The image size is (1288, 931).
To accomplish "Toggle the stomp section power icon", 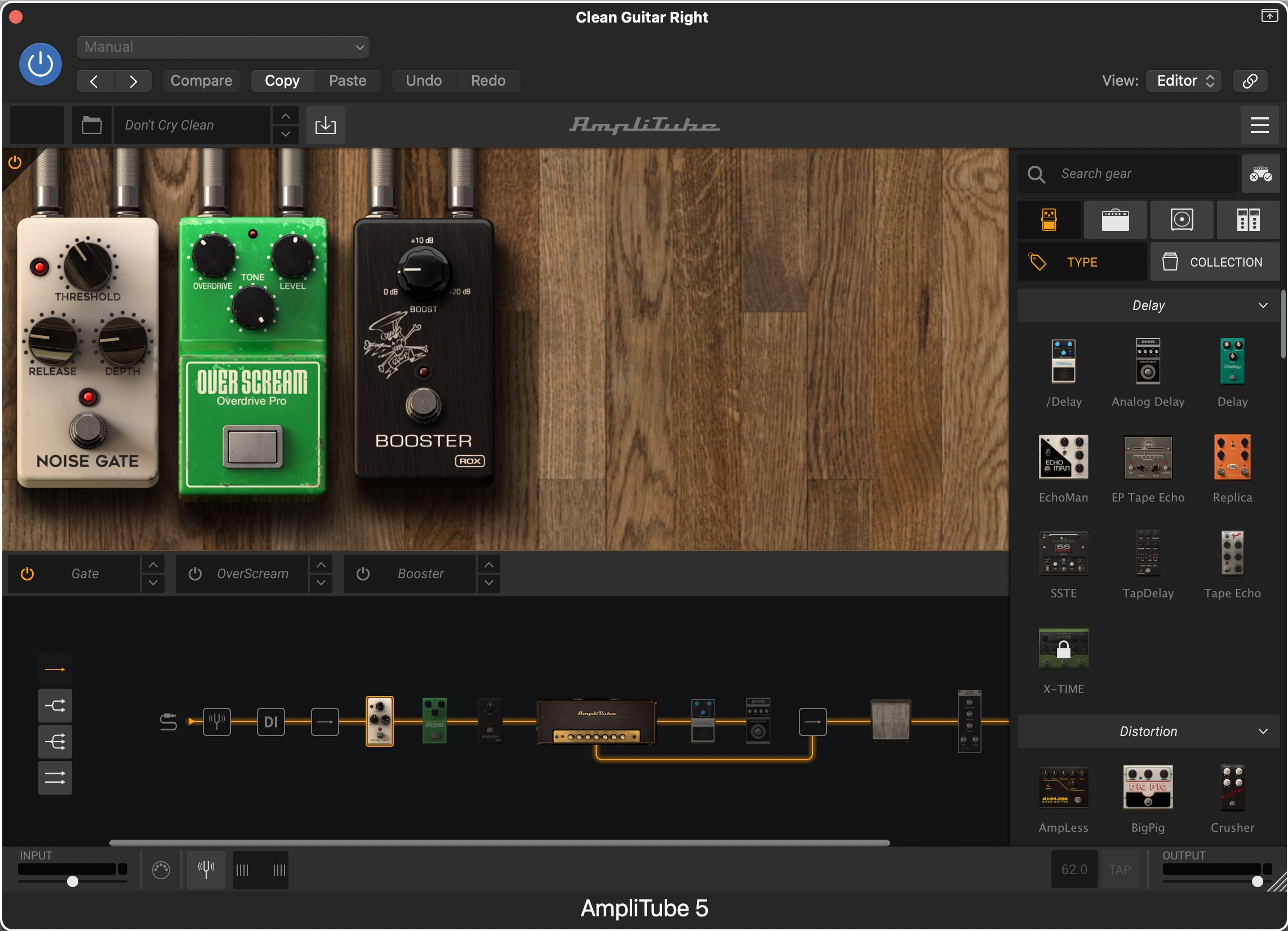I will (x=15, y=162).
